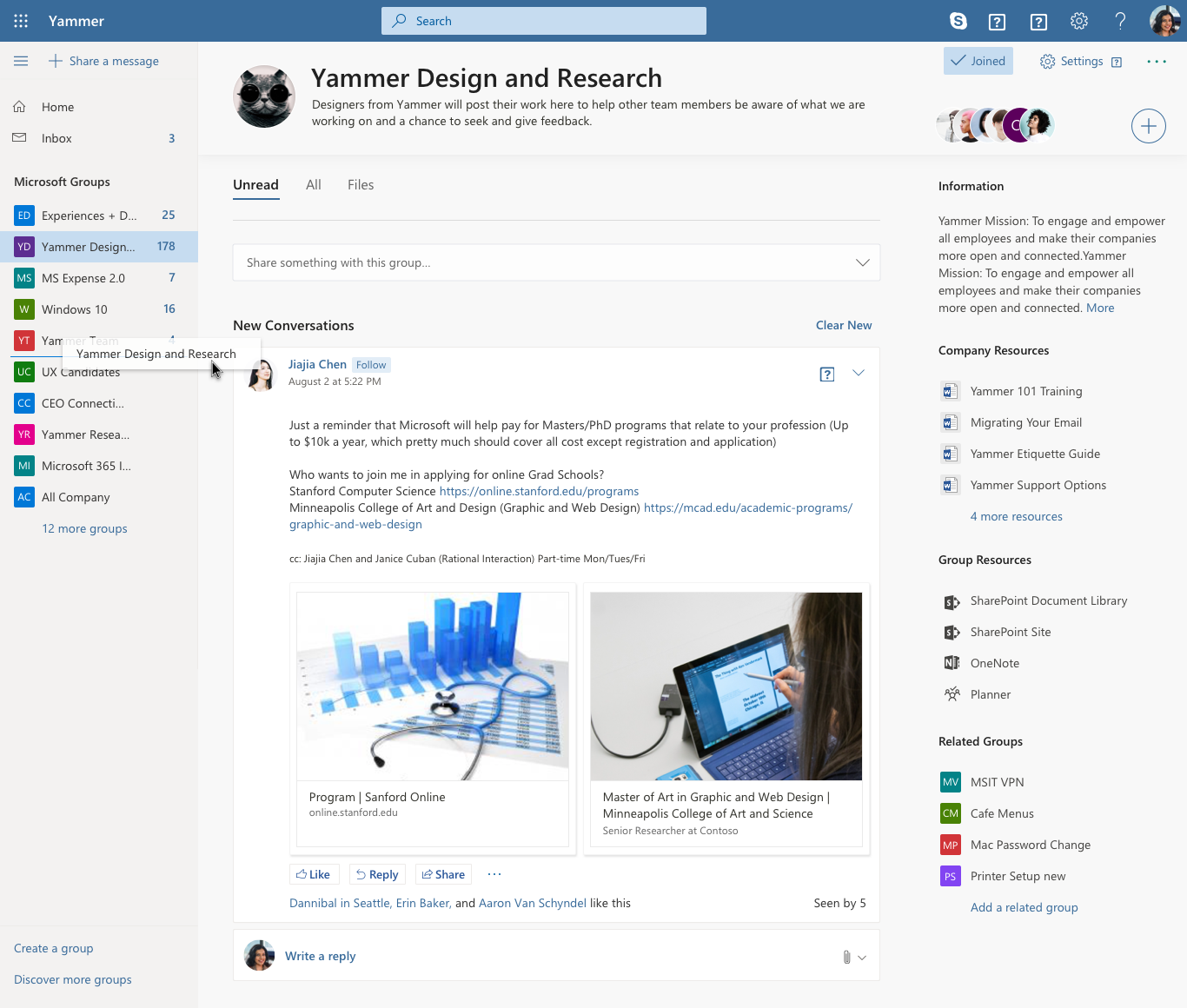Click the OneNote icon
The width and height of the screenshot is (1187, 1008).
pyautogui.click(x=952, y=663)
